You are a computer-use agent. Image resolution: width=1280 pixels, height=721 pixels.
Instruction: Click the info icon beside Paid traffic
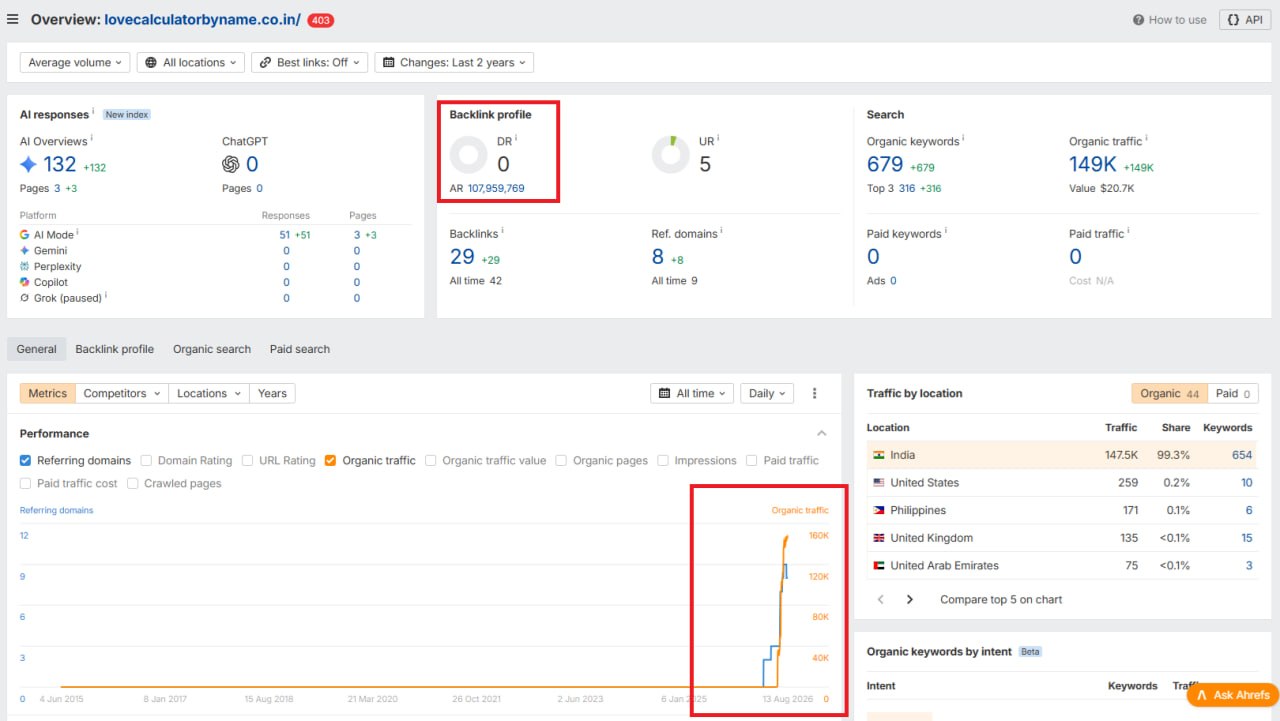(1128, 231)
